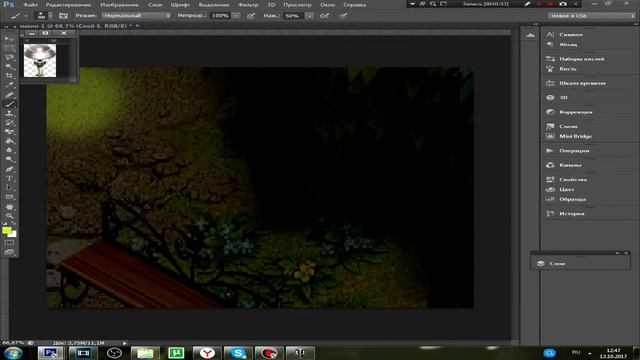
Task: Select the History Brush tool
Action: pyautogui.click(x=9, y=122)
